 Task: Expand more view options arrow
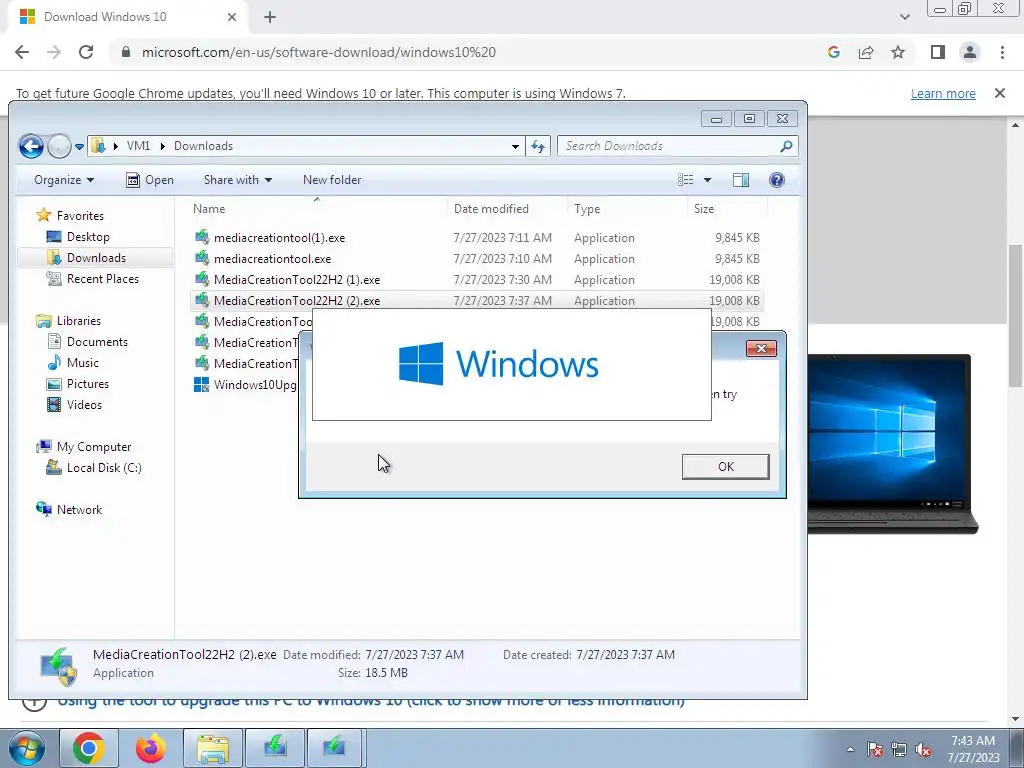tap(707, 180)
